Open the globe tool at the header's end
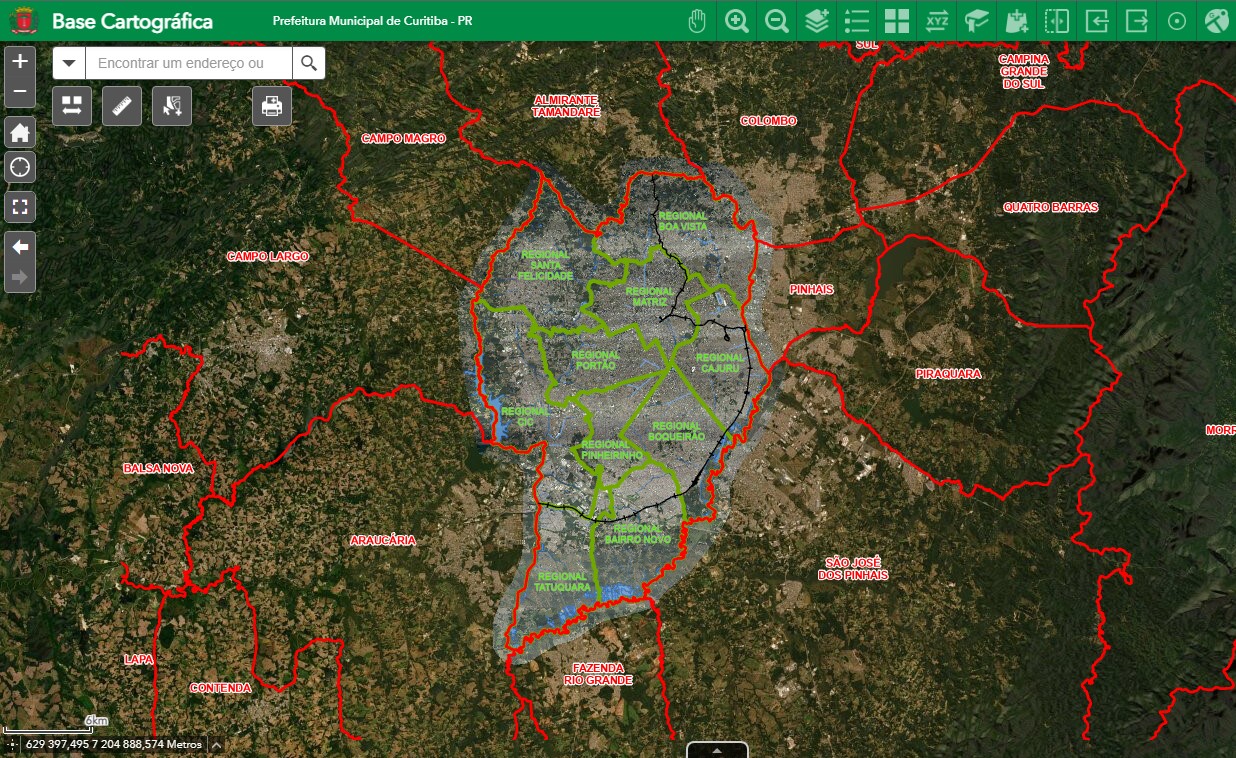This screenshot has width=1236, height=758. pyautogui.click(x=1217, y=21)
